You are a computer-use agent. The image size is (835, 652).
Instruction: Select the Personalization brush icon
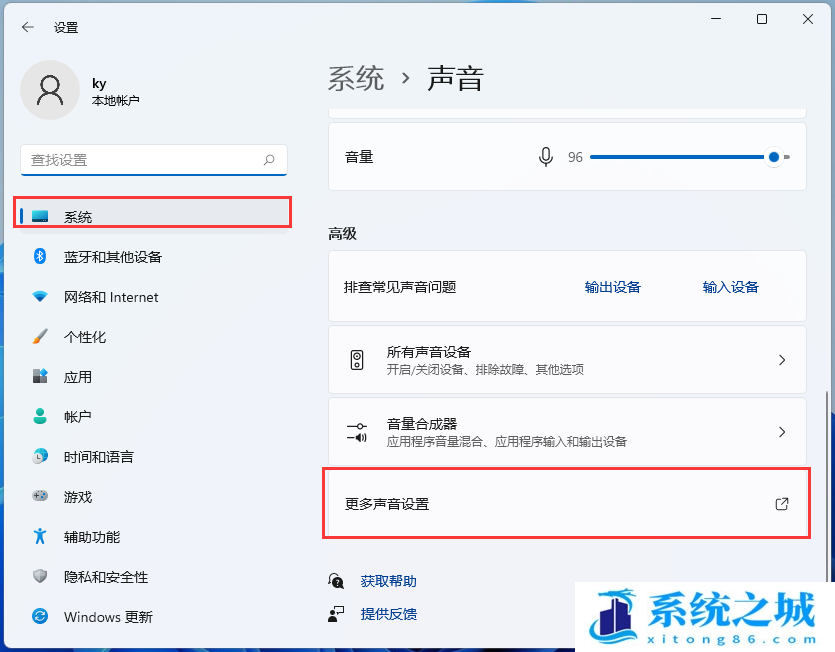pyautogui.click(x=40, y=337)
